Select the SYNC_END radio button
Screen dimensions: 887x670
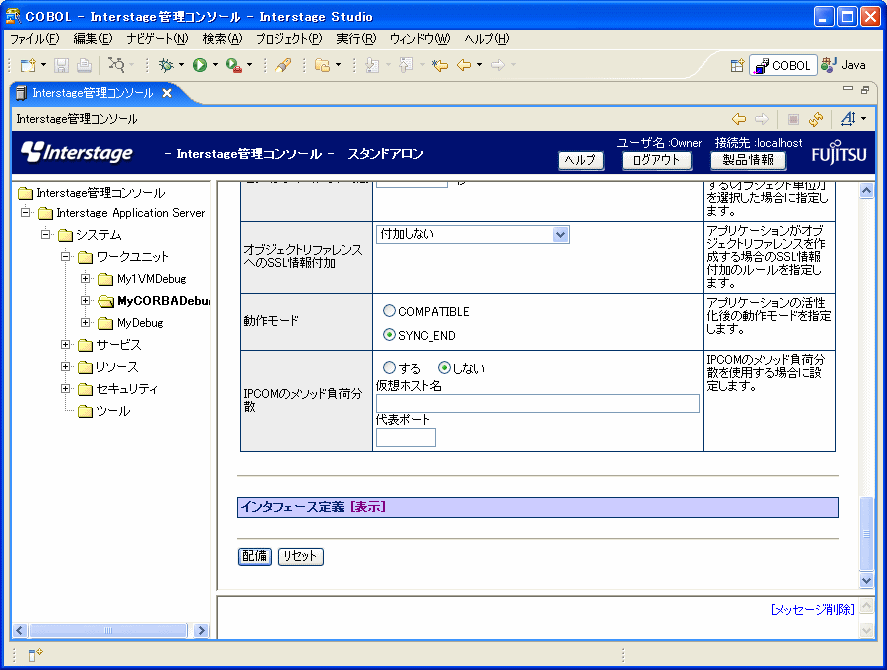pyautogui.click(x=390, y=335)
